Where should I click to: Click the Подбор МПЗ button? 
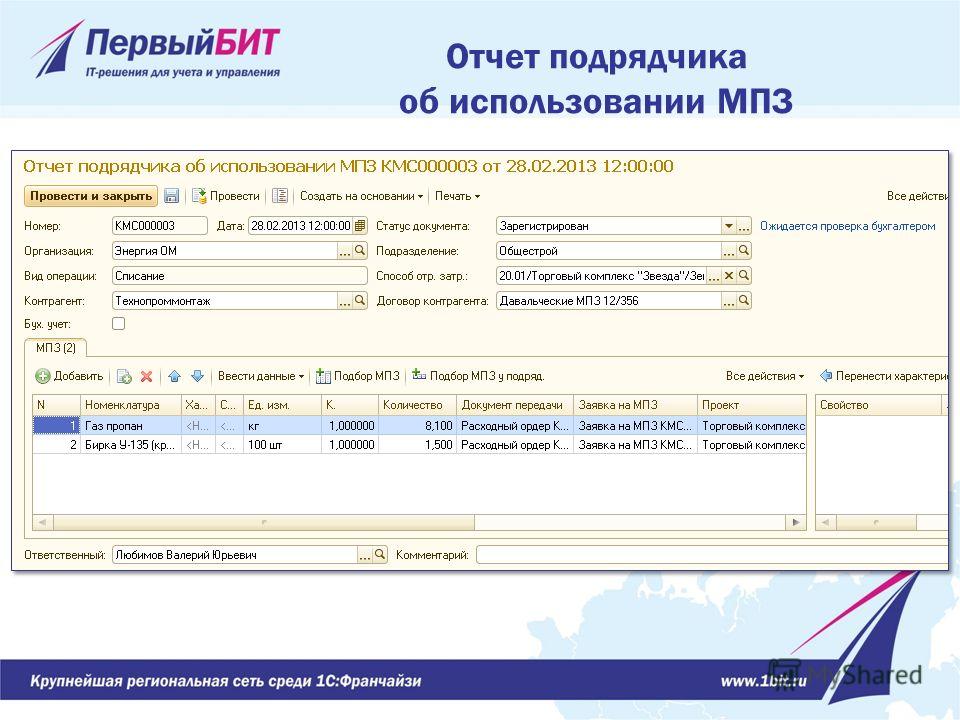click(358, 376)
